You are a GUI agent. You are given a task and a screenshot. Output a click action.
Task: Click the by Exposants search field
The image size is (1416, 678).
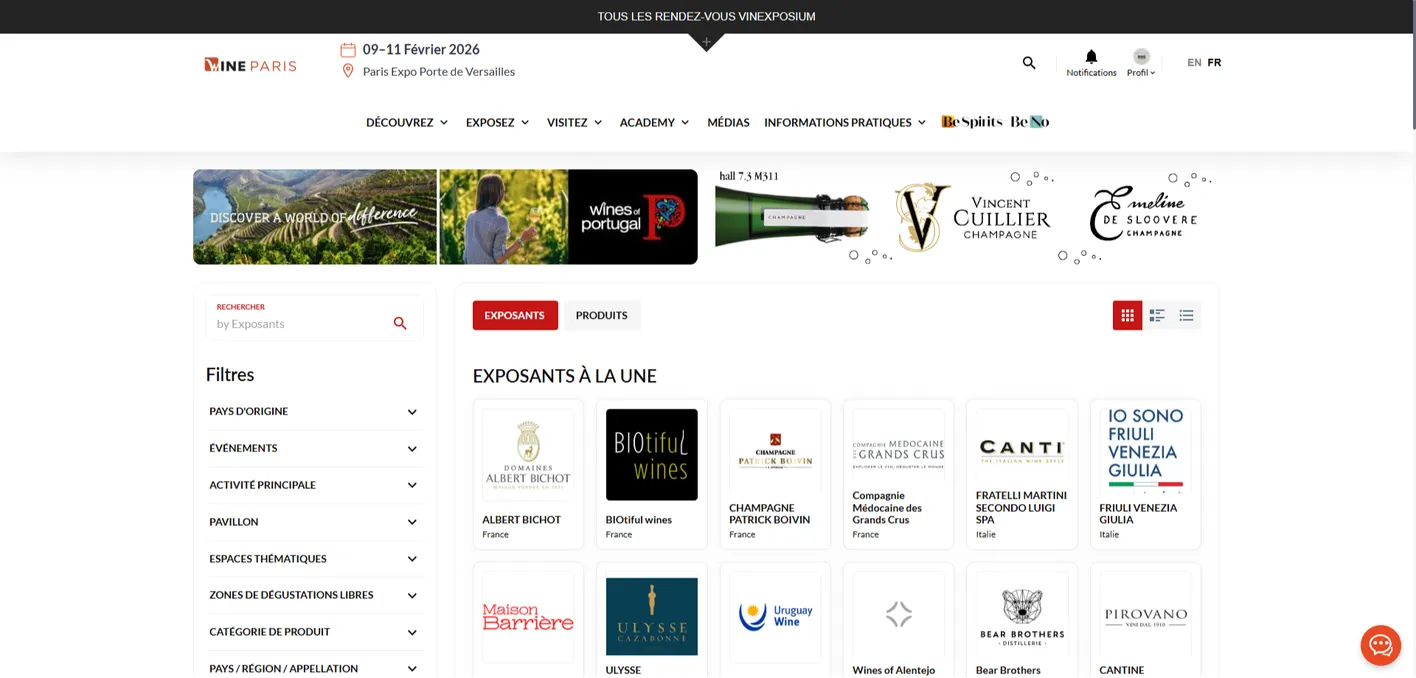pos(300,324)
